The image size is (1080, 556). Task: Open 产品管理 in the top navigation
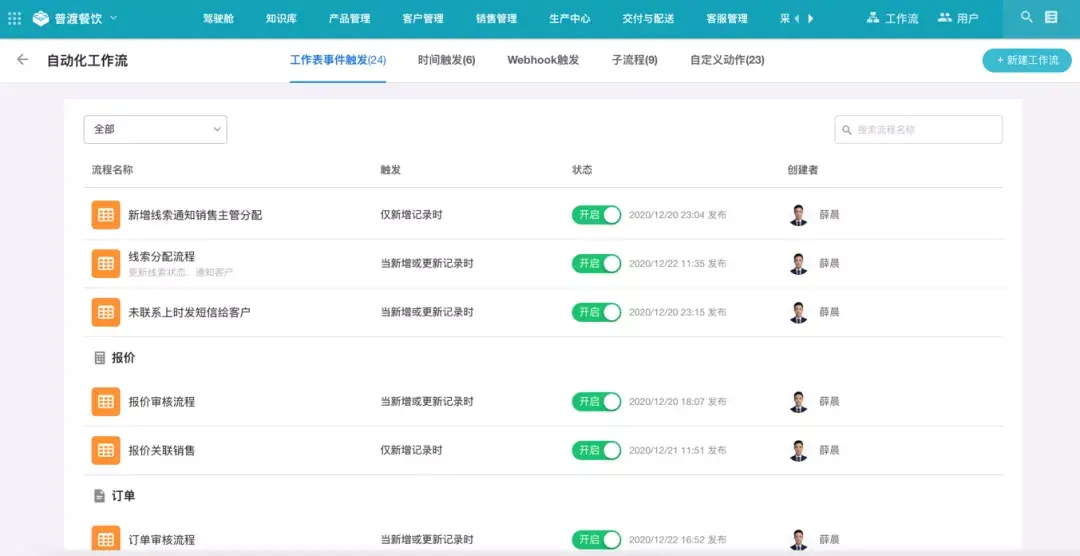349,19
